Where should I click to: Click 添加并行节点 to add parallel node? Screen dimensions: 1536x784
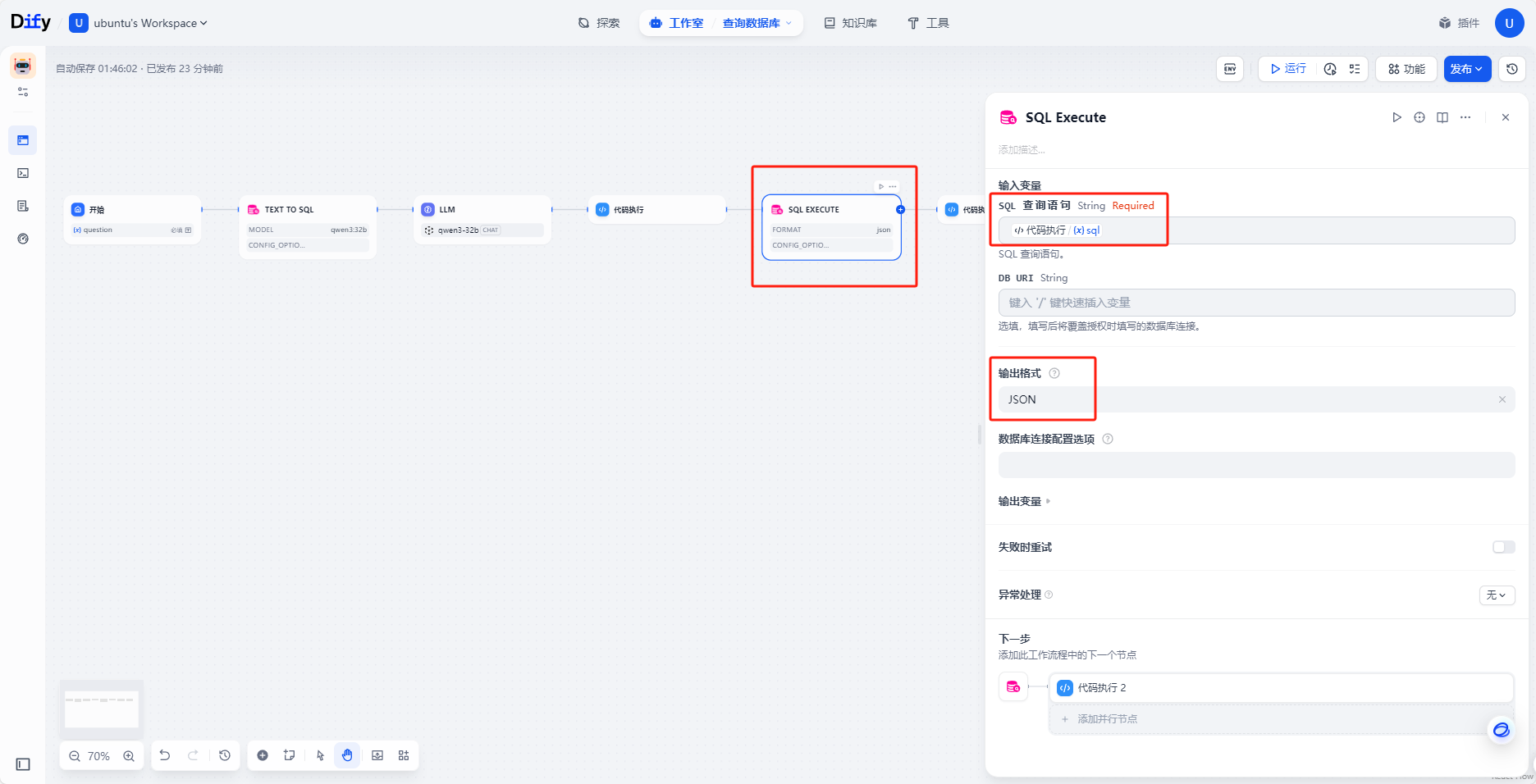[x=1281, y=719]
